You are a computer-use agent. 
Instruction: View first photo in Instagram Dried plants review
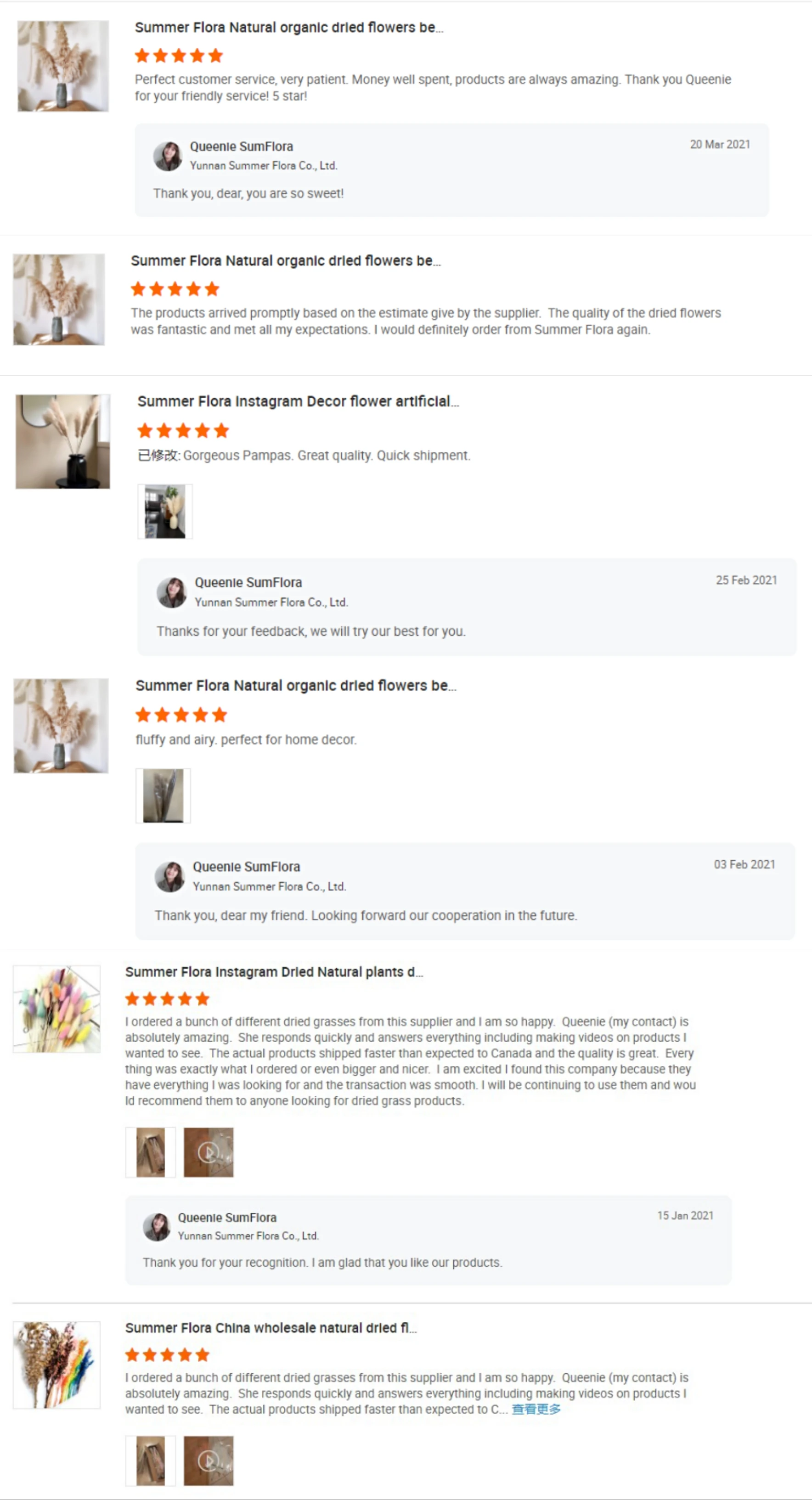pyautogui.click(x=150, y=1152)
